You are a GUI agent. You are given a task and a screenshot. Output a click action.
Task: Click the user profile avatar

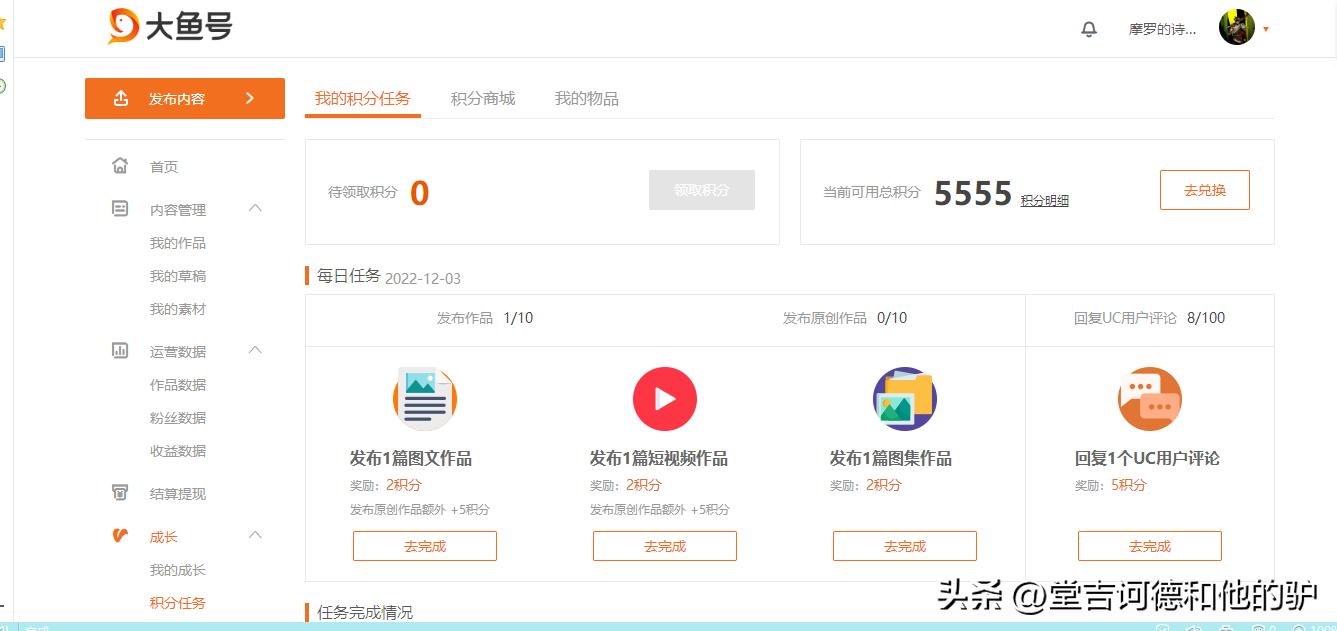[x=1236, y=27]
